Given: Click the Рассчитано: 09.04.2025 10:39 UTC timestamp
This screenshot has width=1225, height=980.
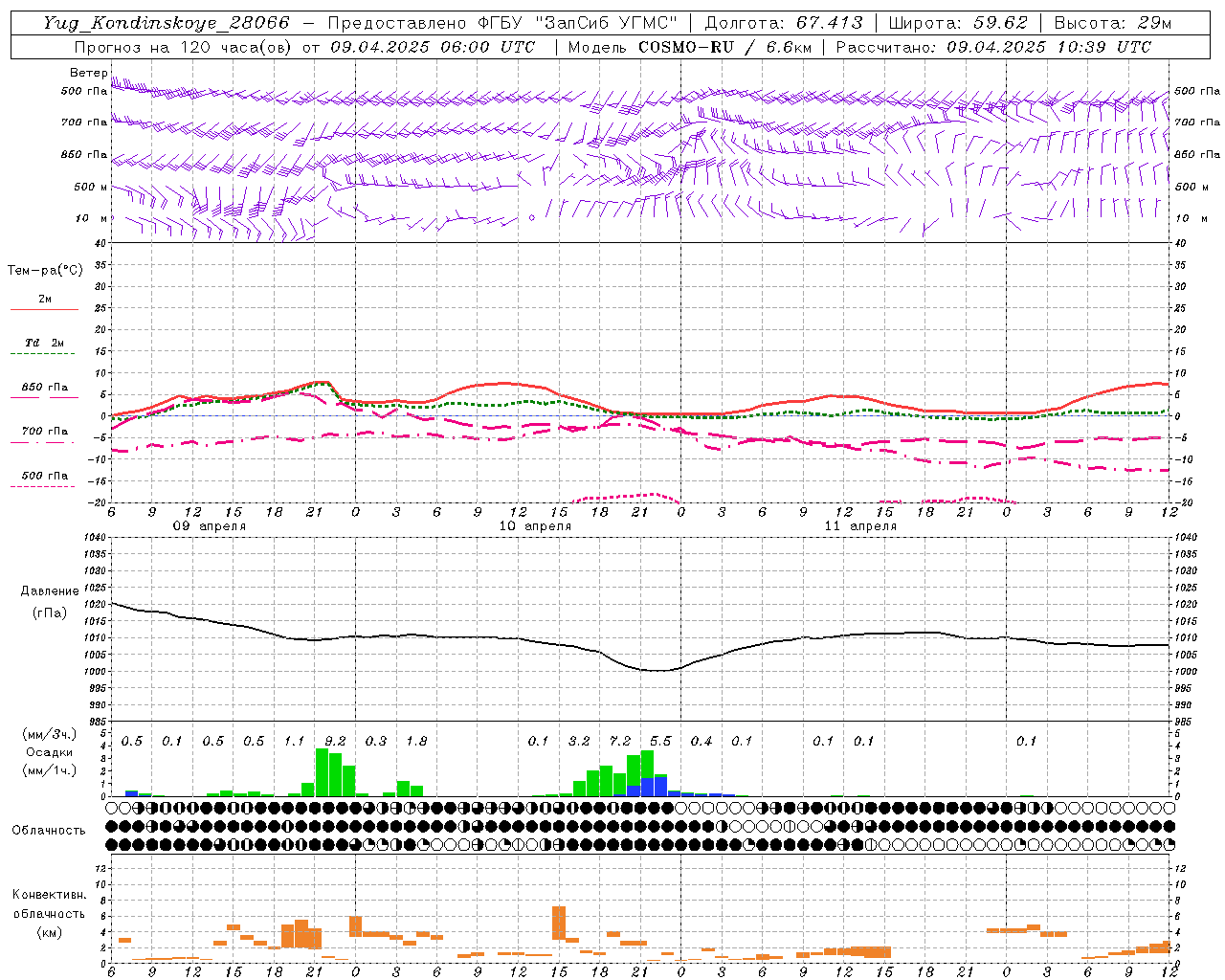Looking at the screenshot, I should click(993, 47).
